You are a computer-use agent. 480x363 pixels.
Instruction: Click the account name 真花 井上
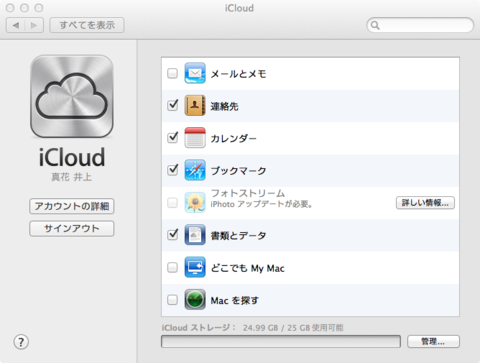[x=72, y=177]
